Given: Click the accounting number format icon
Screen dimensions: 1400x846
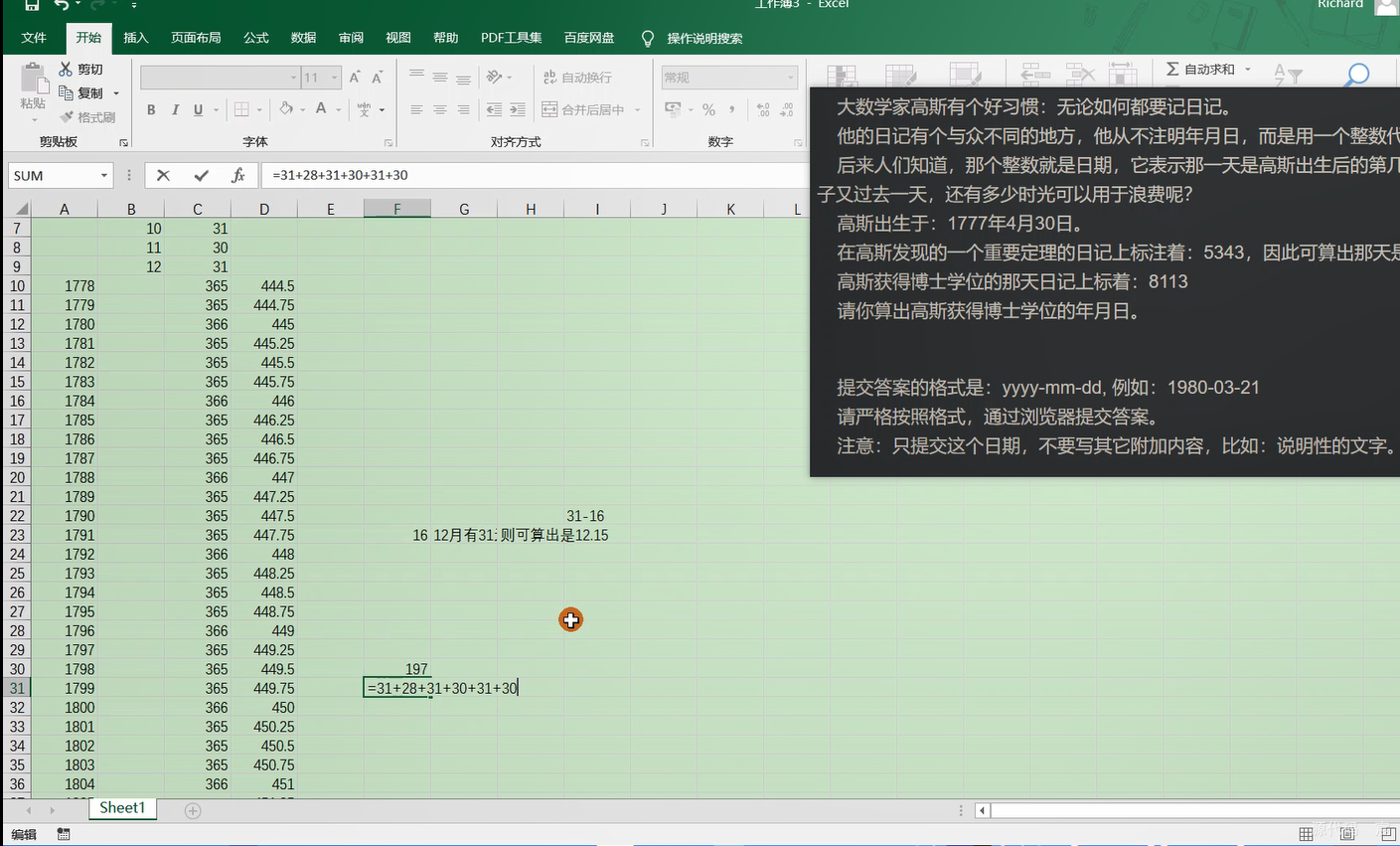Looking at the screenshot, I should click(x=673, y=109).
